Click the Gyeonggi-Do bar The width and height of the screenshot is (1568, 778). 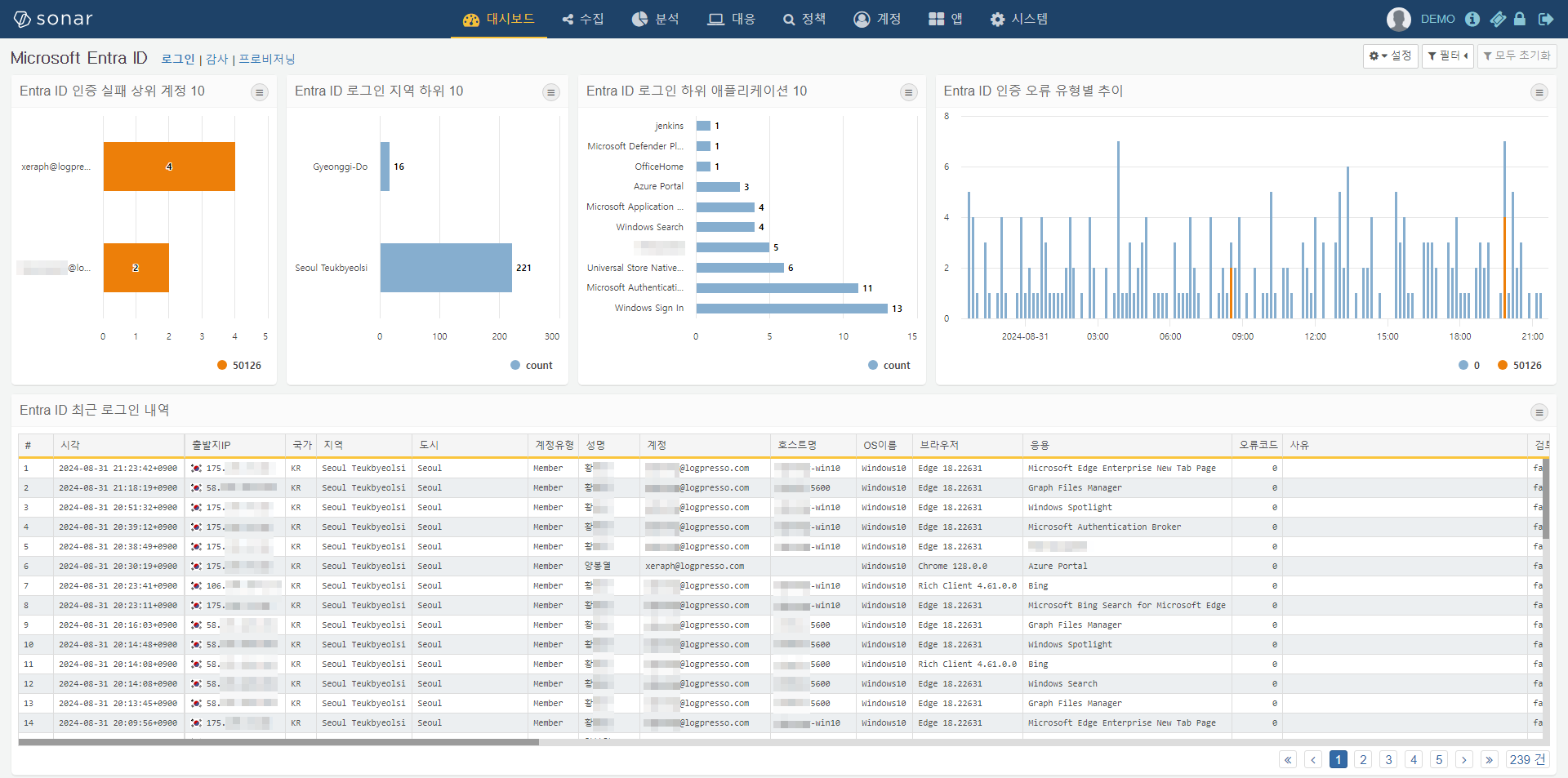tap(385, 167)
